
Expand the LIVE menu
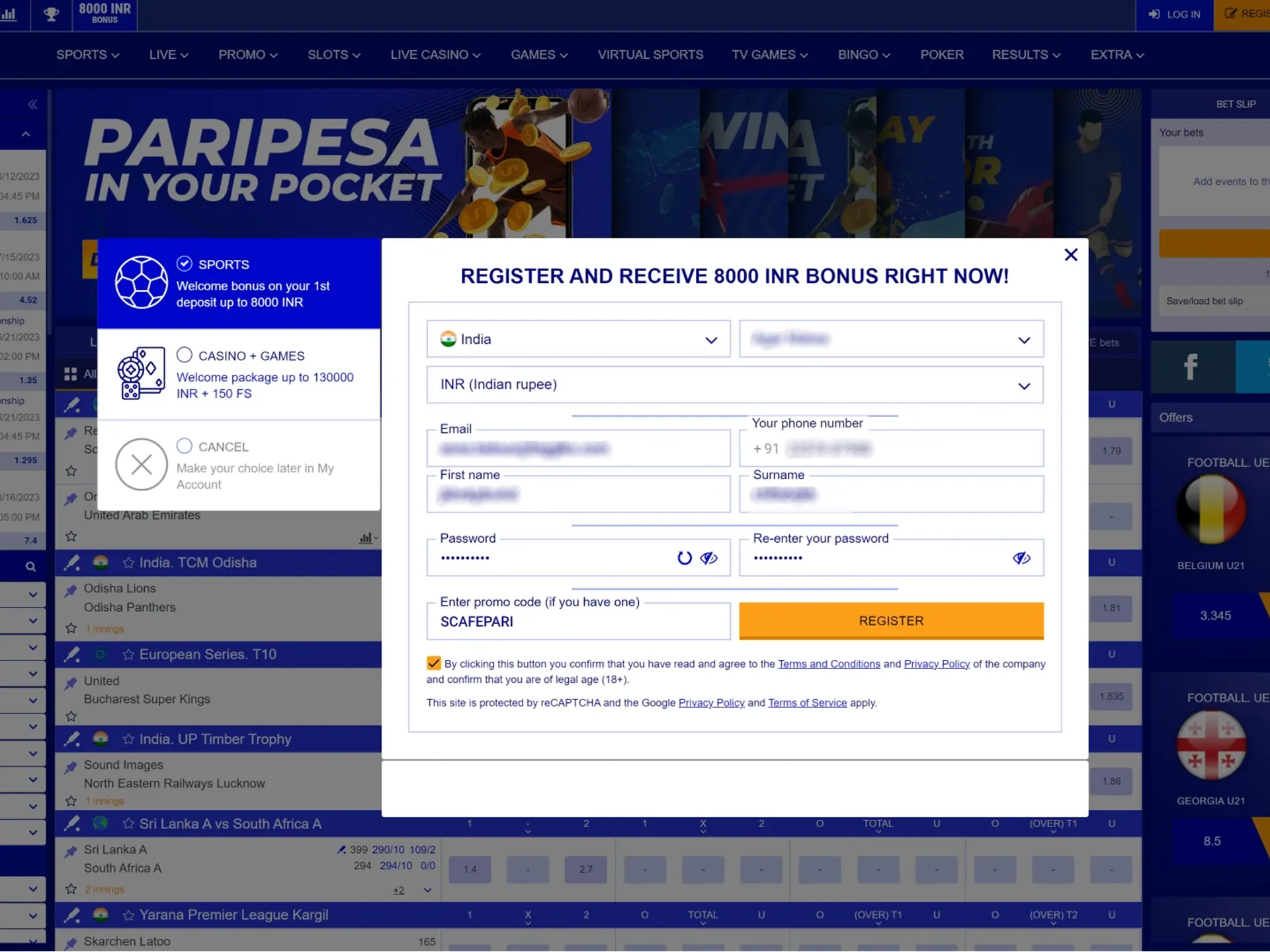pos(169,55)
